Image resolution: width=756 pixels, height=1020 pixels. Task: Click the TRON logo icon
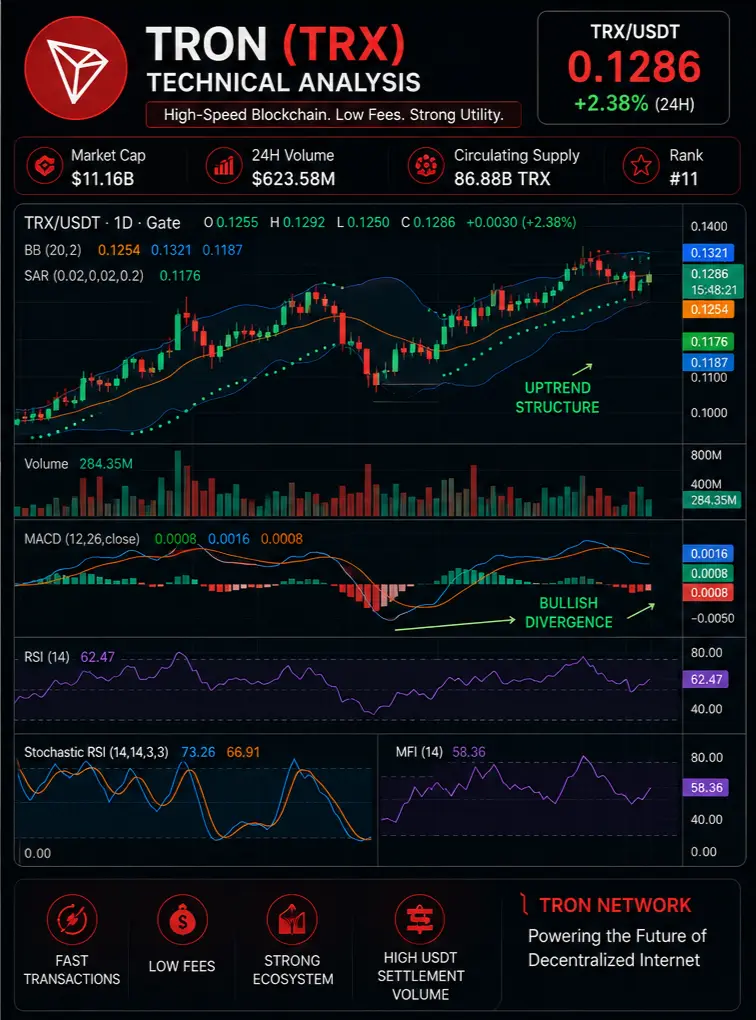(75, 68)
